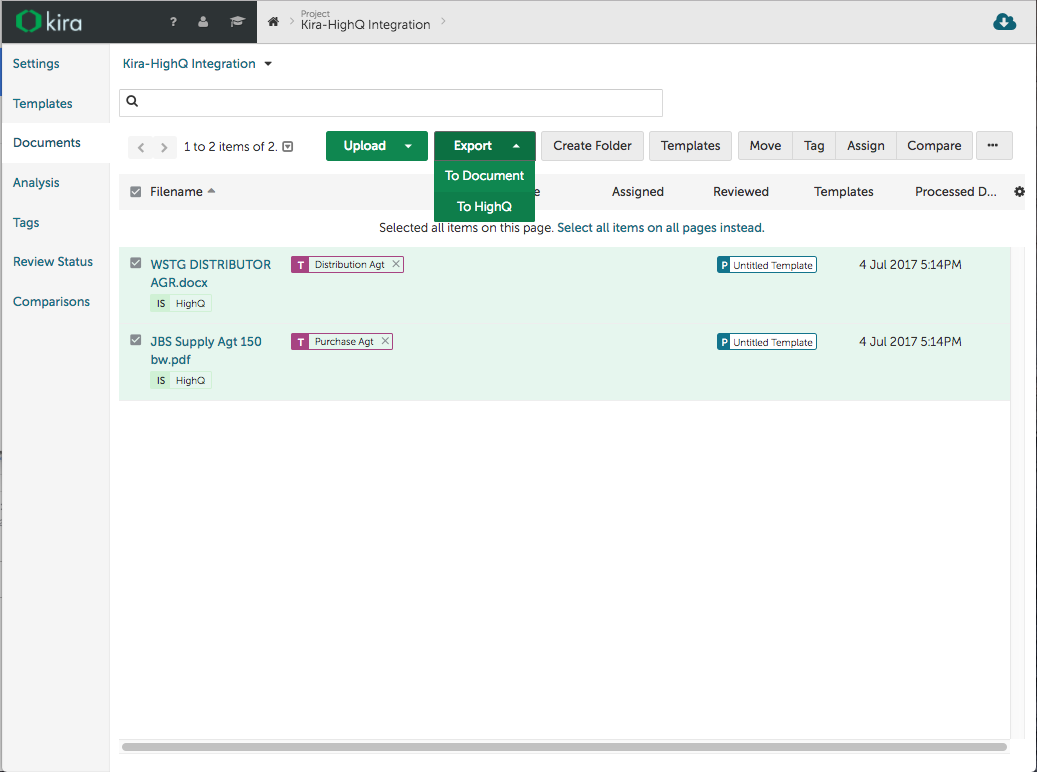1037x772 pixels.
Task: Open Analysis in sidebar
Action: pos(36,183)
